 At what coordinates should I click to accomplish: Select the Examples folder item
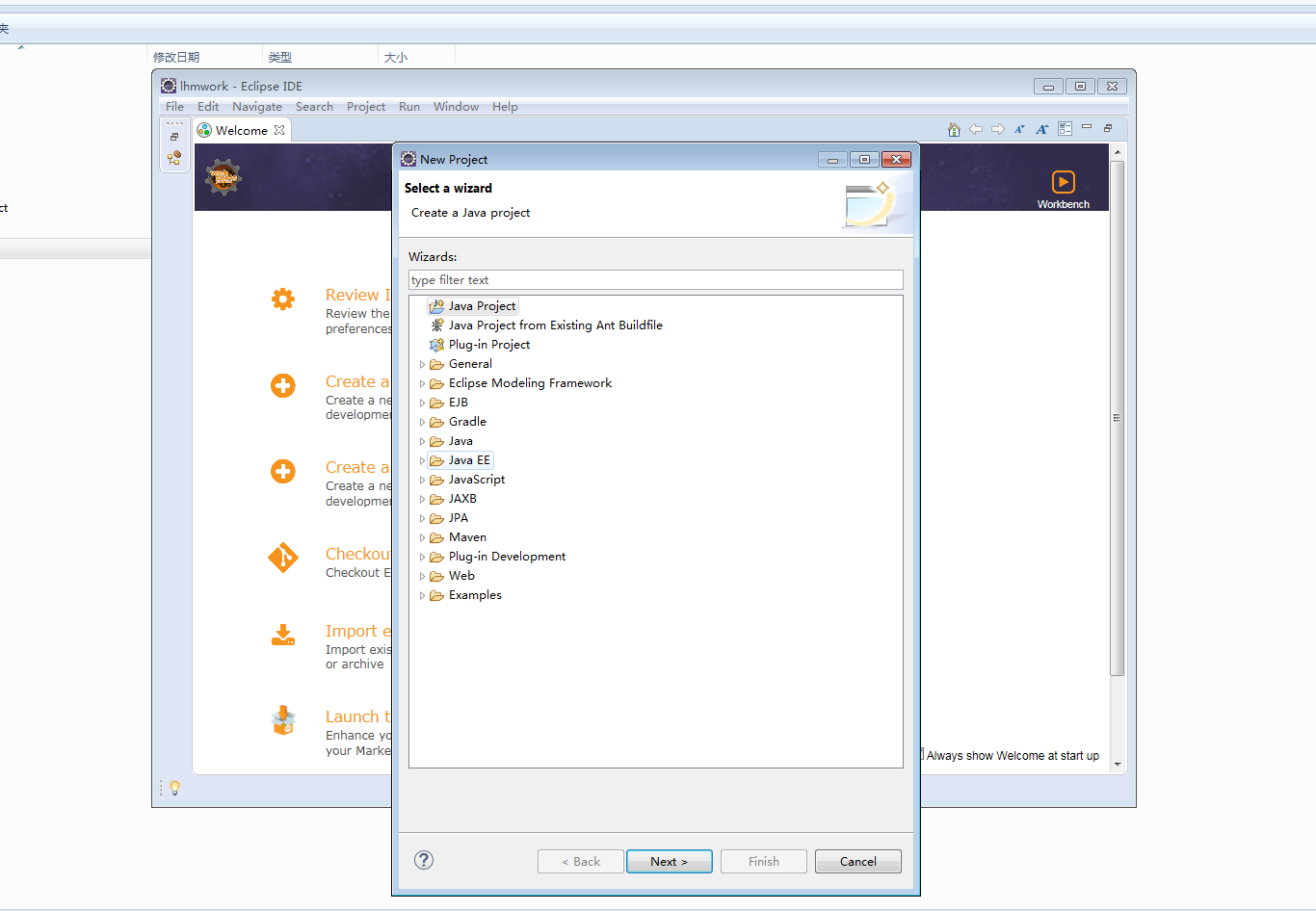click(x=465, y=595)
